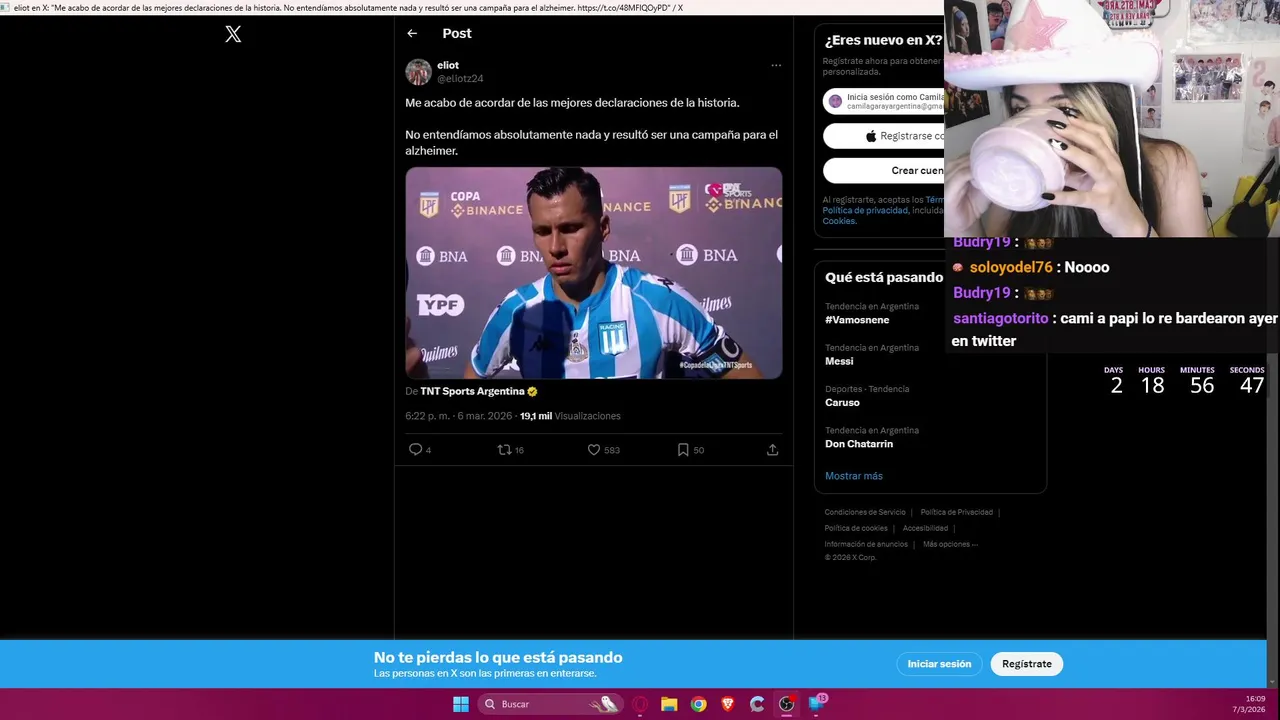Screen dimensions: 1280x720
Task: Open the TNT Sports Argentina source link
Action: click(472, 391)
